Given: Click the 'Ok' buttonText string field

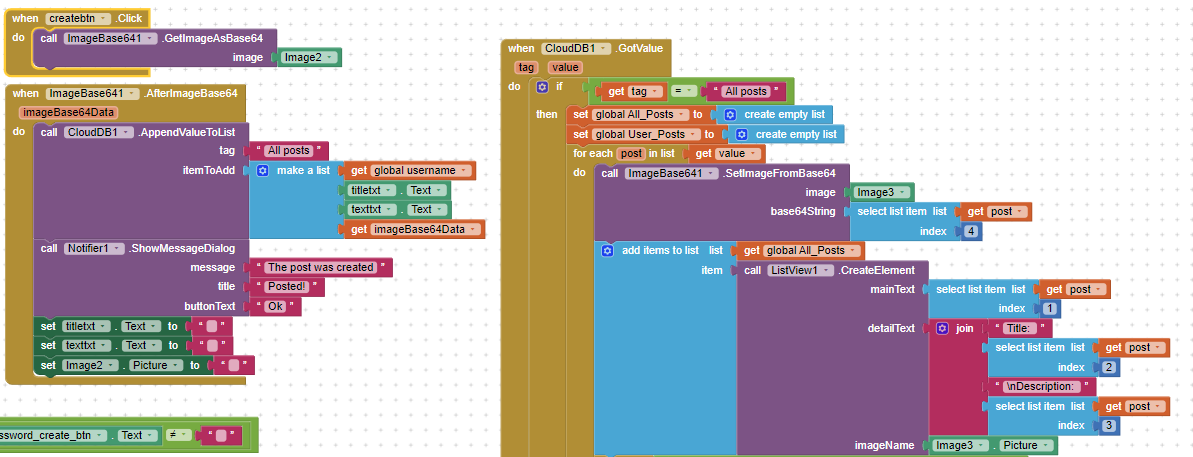Looking at the screenshot, I should (x=274, y=306).
